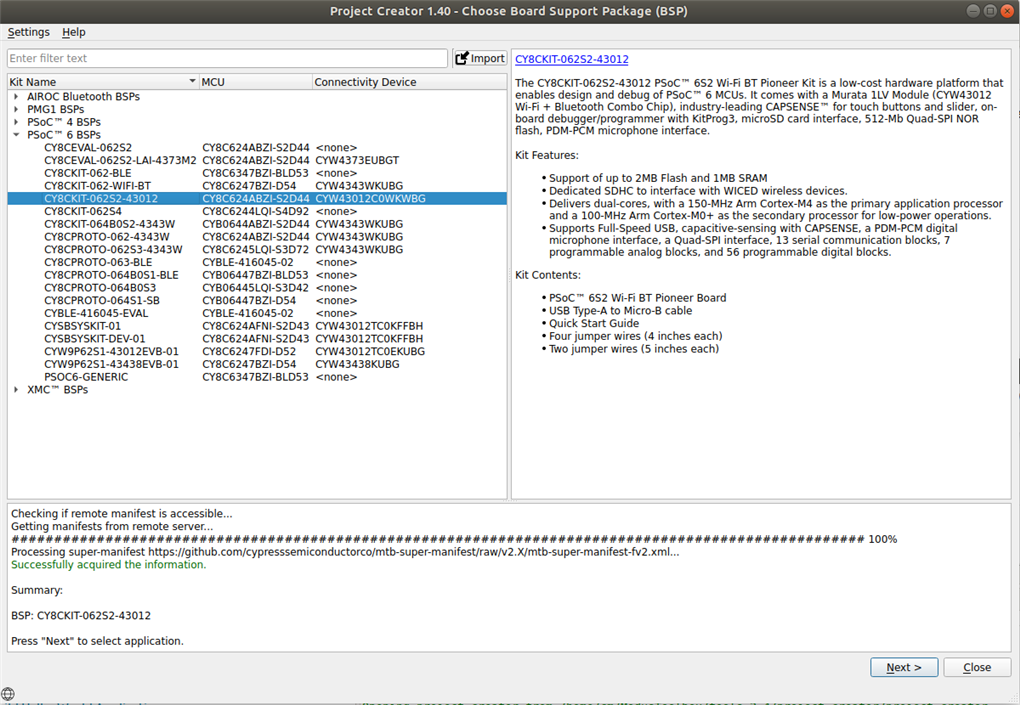Viewport: 1020px width, 705px height.
Task: Click the network globe icon in status bar
Action: coord(8,693)
